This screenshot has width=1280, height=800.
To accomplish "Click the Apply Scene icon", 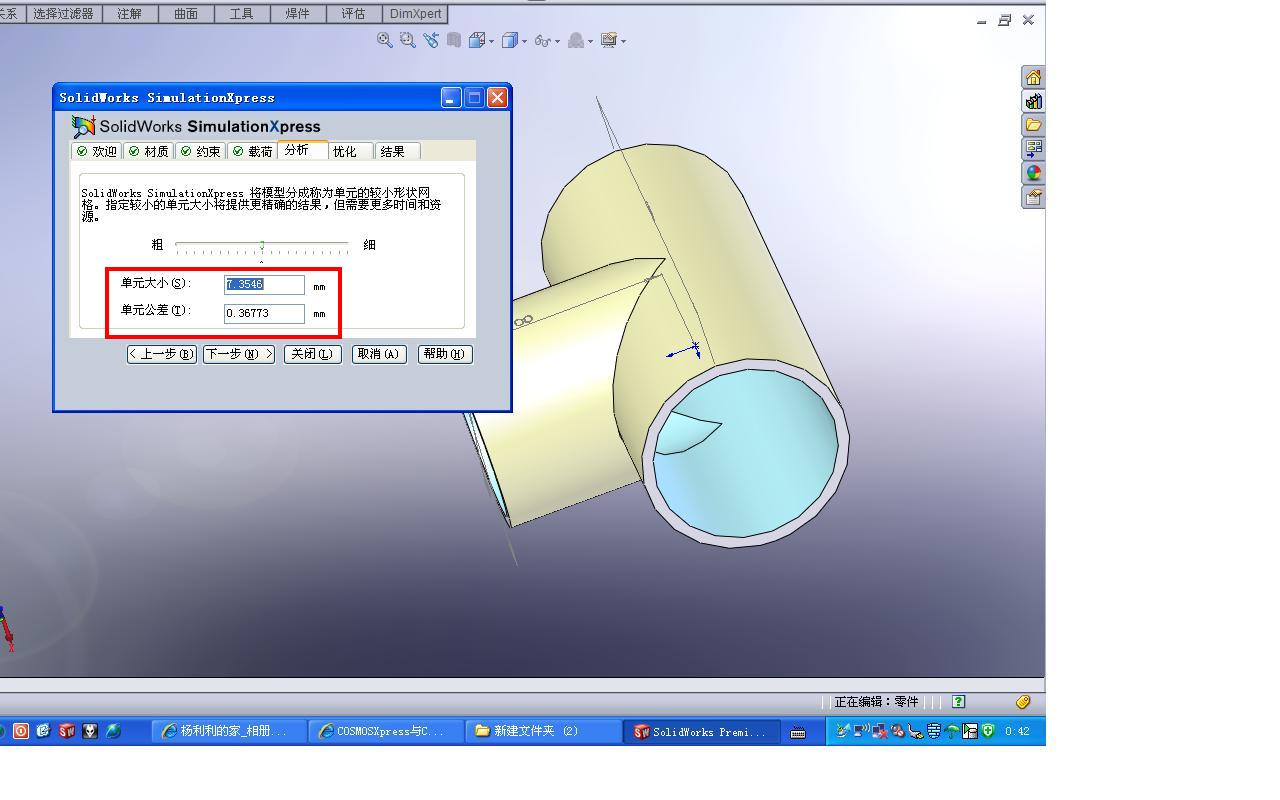I will (x=576, y=40).
